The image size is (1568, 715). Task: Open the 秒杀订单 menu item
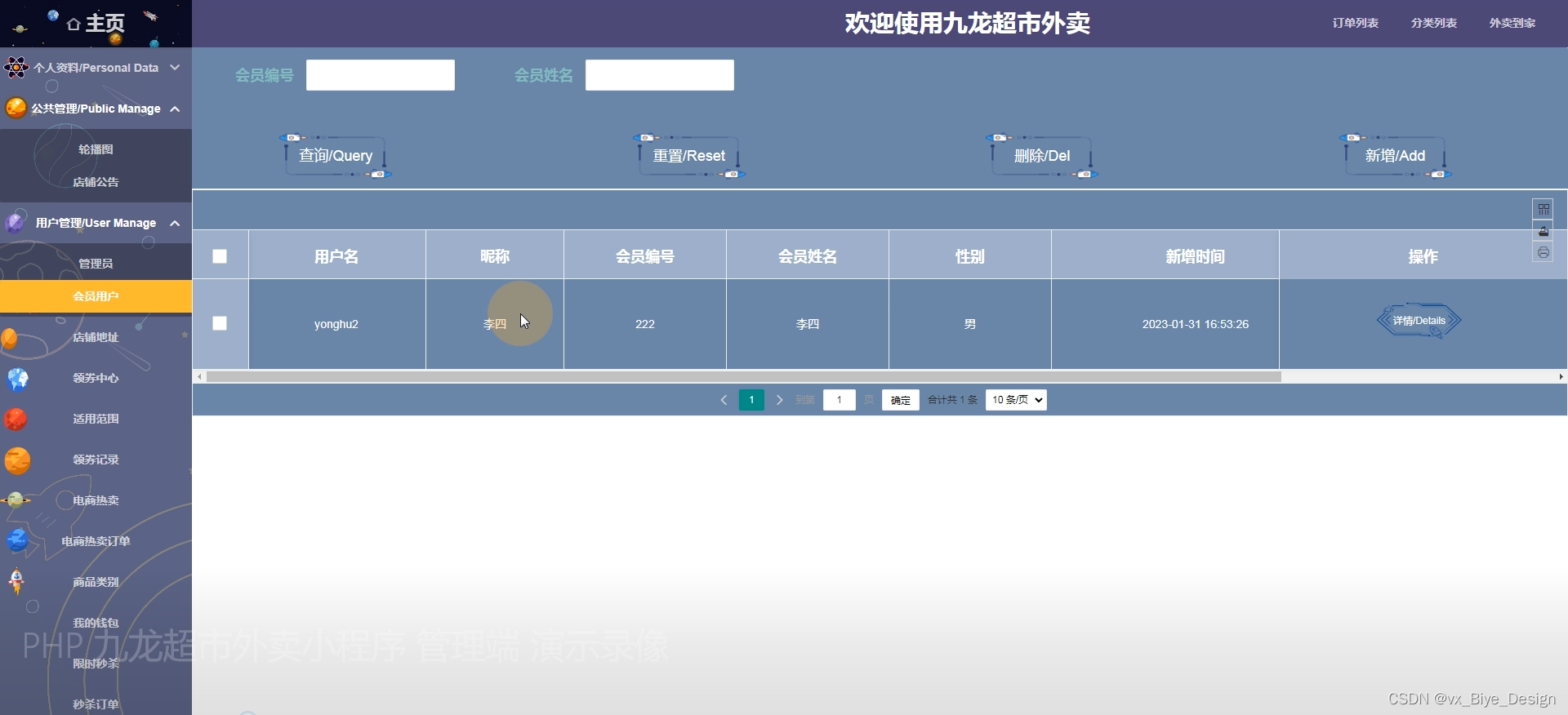[96, 704]
